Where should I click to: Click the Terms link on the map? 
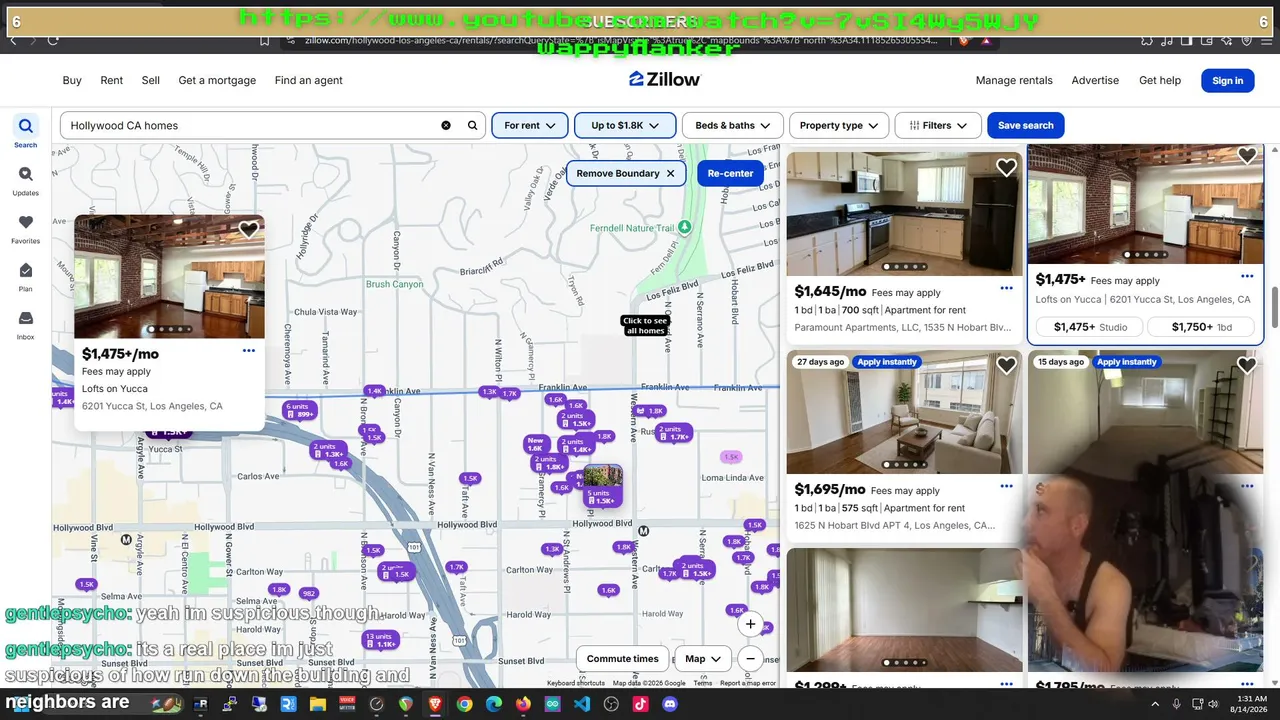click(703, 683)
